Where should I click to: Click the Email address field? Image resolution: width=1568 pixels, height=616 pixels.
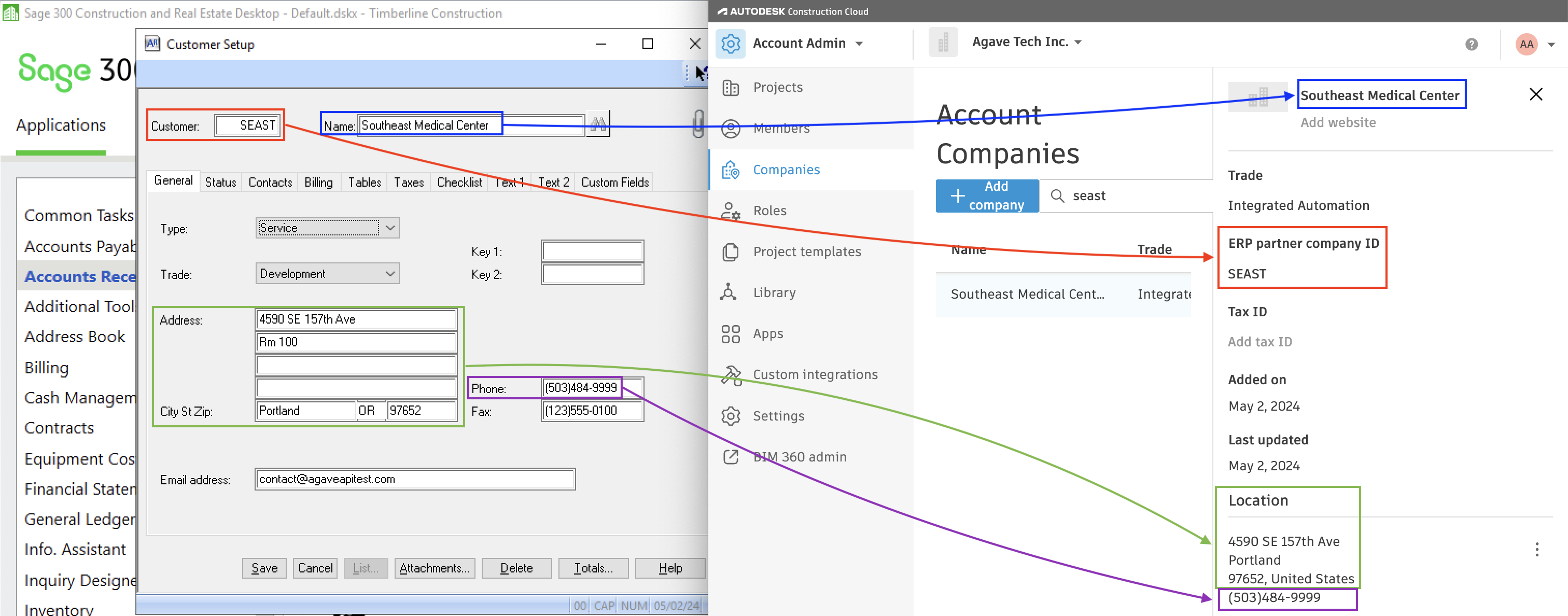415,480
